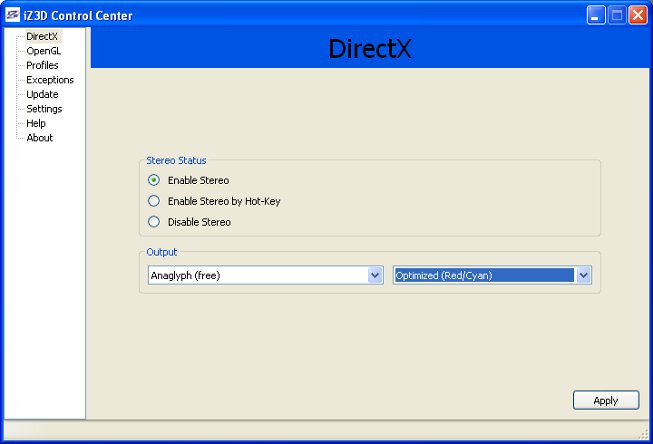Select the Enable Stereo radio button
This screenshot has height=444, width=653.
click(154, 180)
